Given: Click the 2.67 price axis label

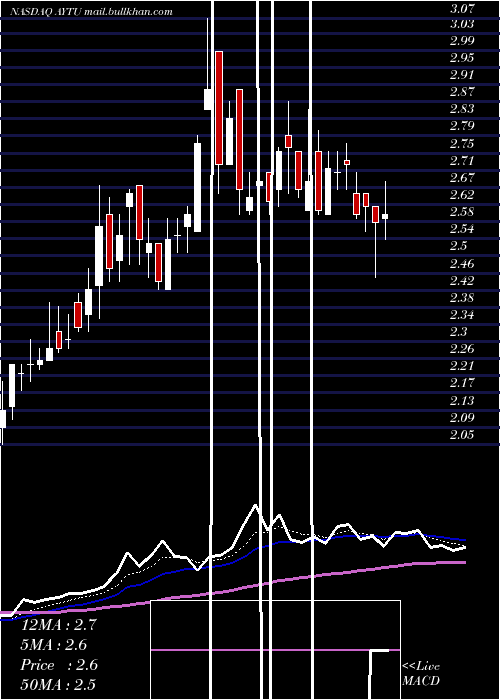Looking at the screenshot, I should point(462,178).
